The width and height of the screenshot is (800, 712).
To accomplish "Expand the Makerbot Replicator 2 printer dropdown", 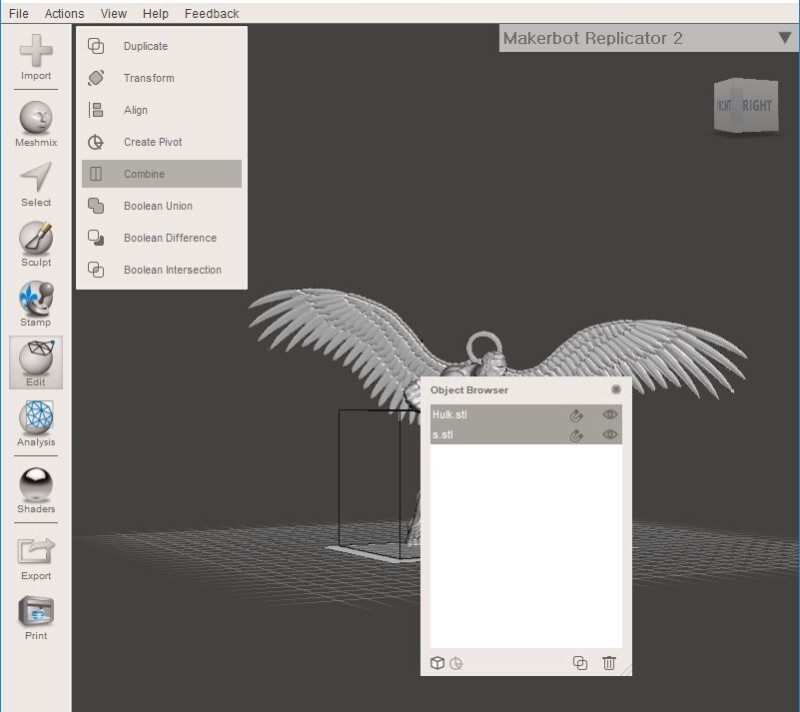I will [648, 38].
